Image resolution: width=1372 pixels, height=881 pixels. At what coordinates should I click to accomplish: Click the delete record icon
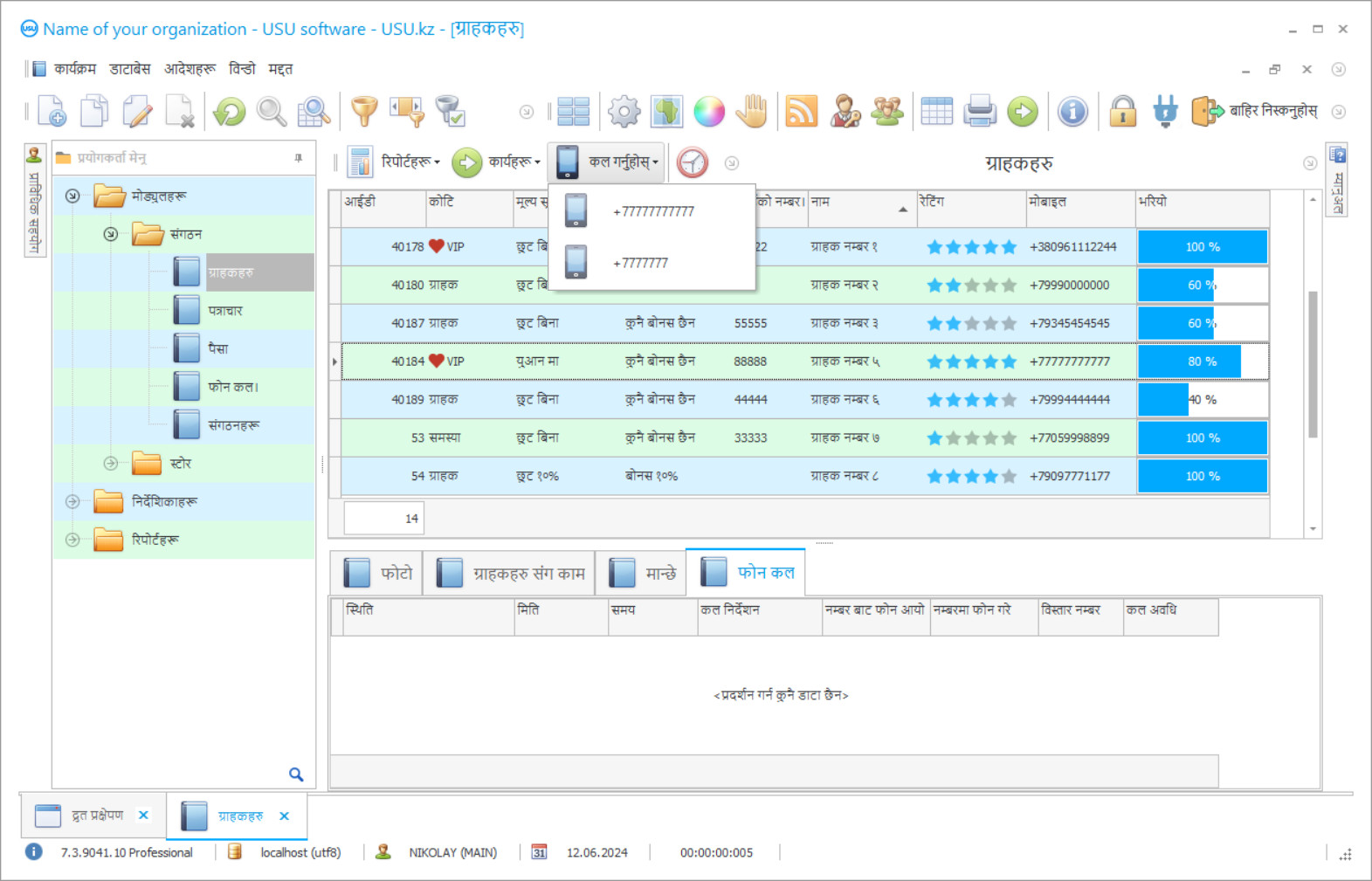(180, 111)
